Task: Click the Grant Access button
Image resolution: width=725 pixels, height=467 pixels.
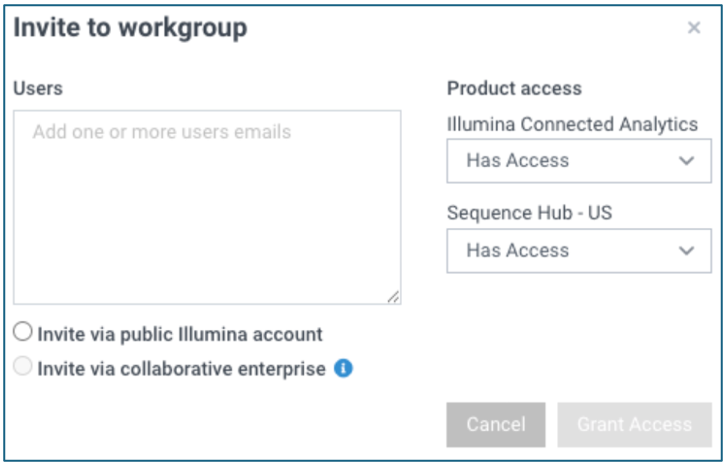Action: pos(634,424)
